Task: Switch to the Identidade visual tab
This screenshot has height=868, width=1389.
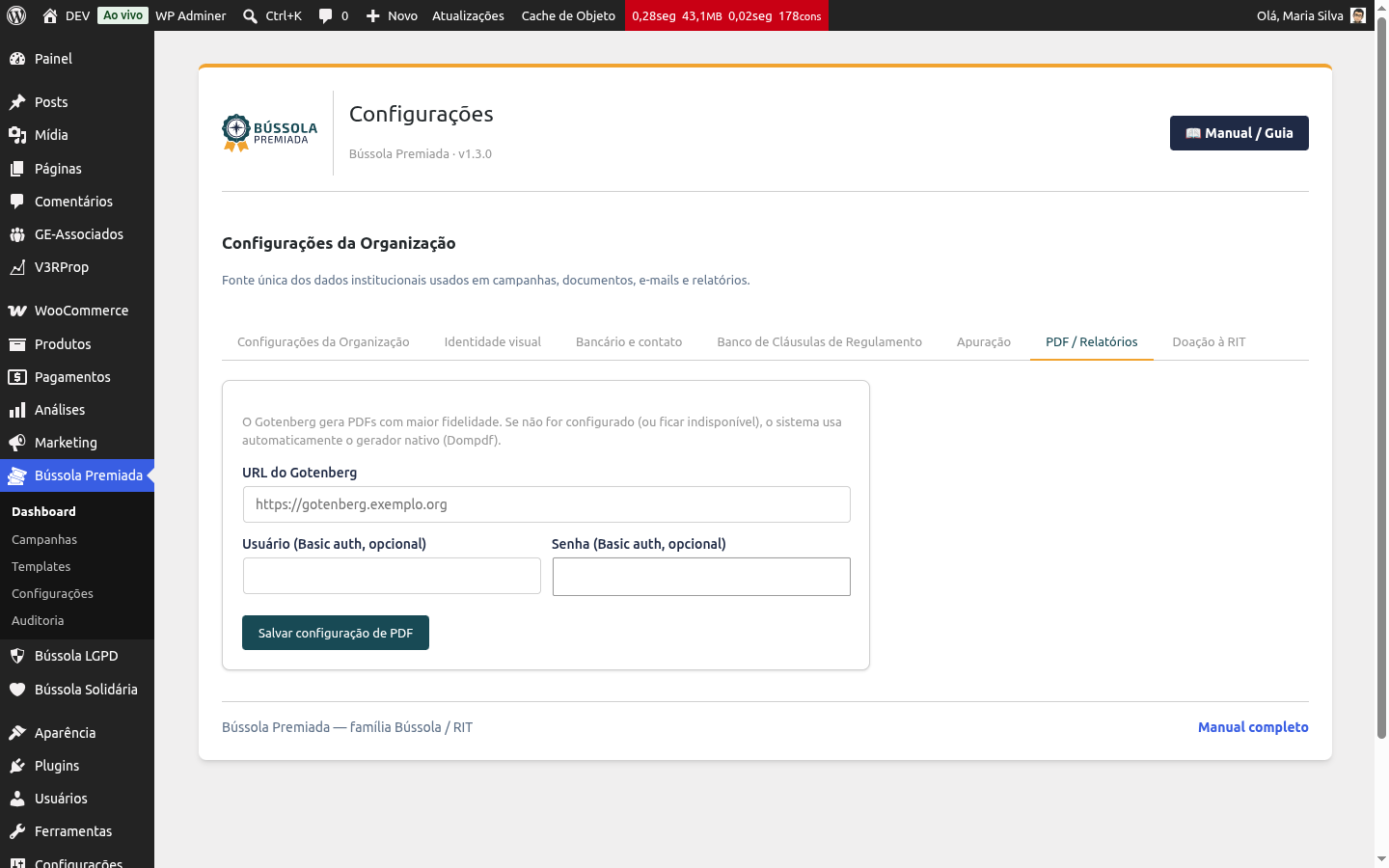Action: [x=492, y=342]
